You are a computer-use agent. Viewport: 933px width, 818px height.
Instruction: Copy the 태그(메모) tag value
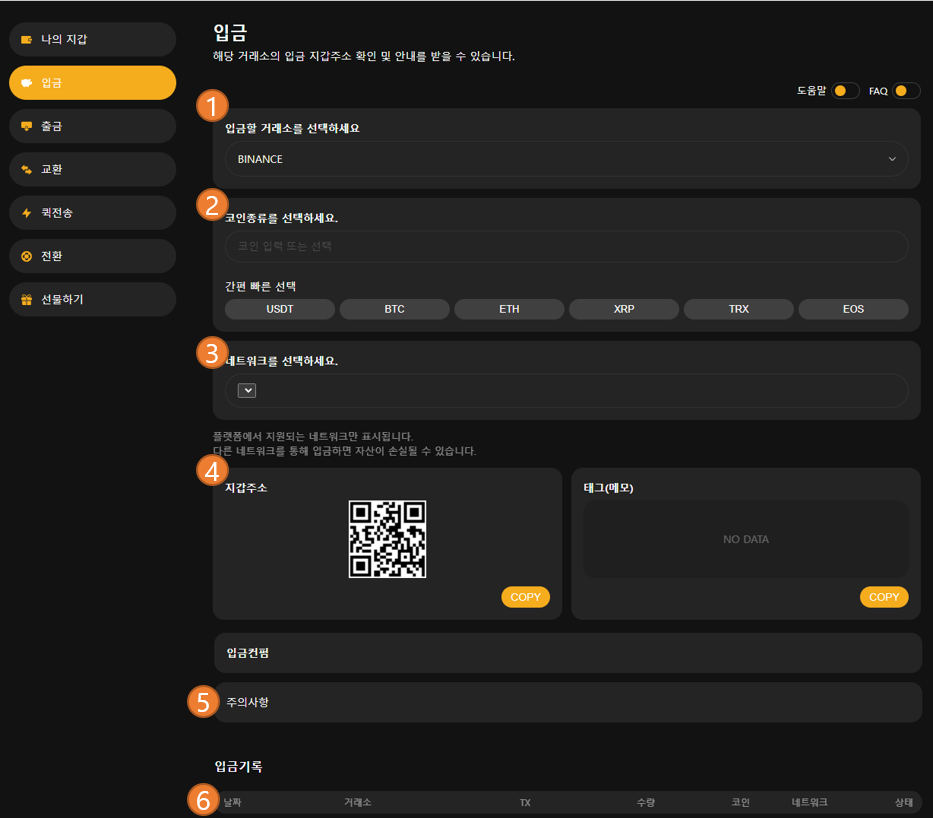pyautogui.click(x=884, y=597)
